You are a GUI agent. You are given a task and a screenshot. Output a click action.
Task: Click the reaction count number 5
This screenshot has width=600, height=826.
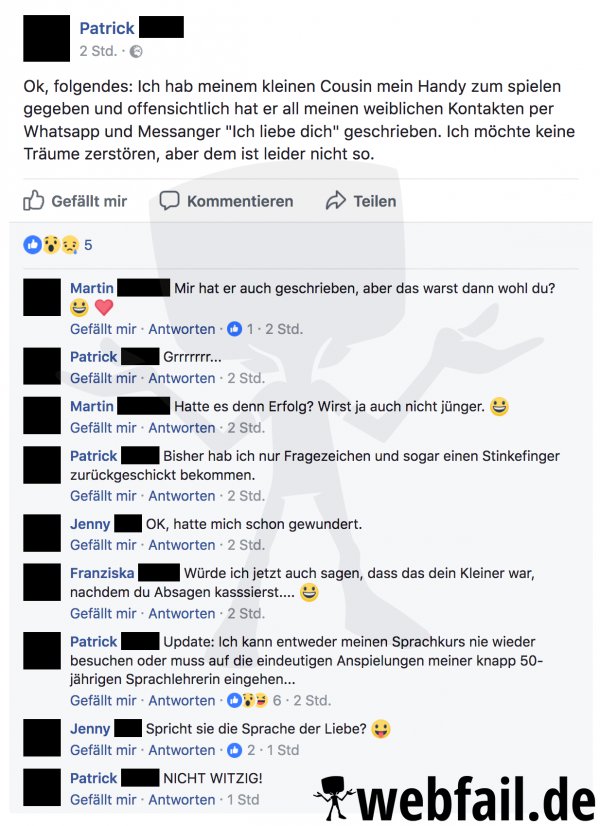pyautogui.click(x=88, y=245)
